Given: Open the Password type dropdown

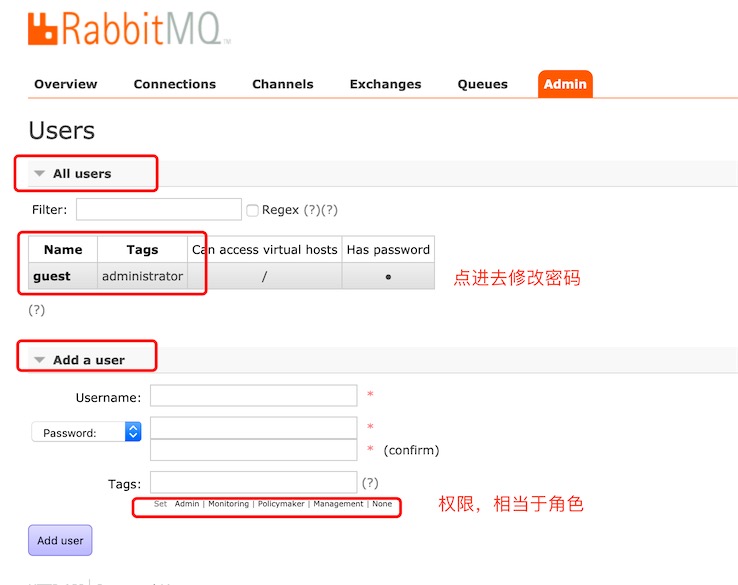Looking at the screenshot, I should point(86,432).
